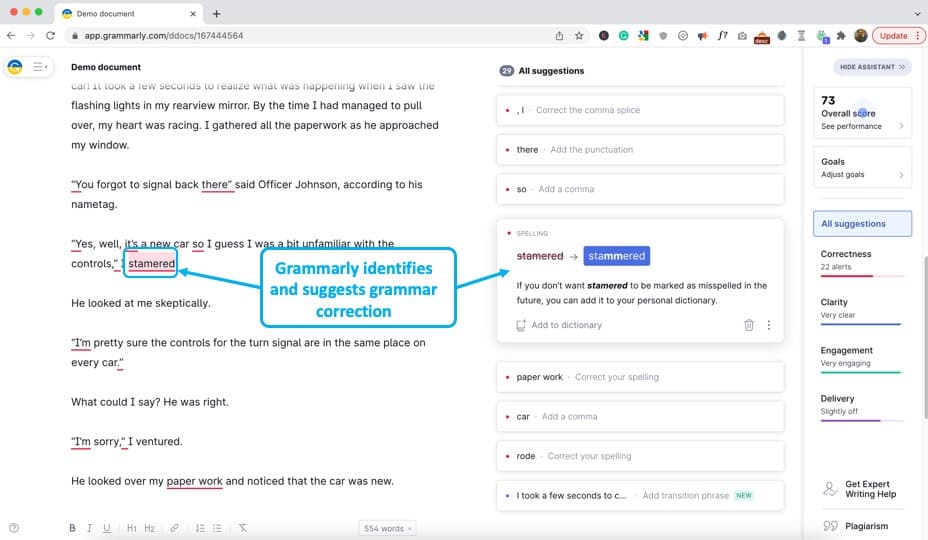The height and width of the screenshot is (540, 928).
Task: Open the help question mark icon
Action: (14, 528)
